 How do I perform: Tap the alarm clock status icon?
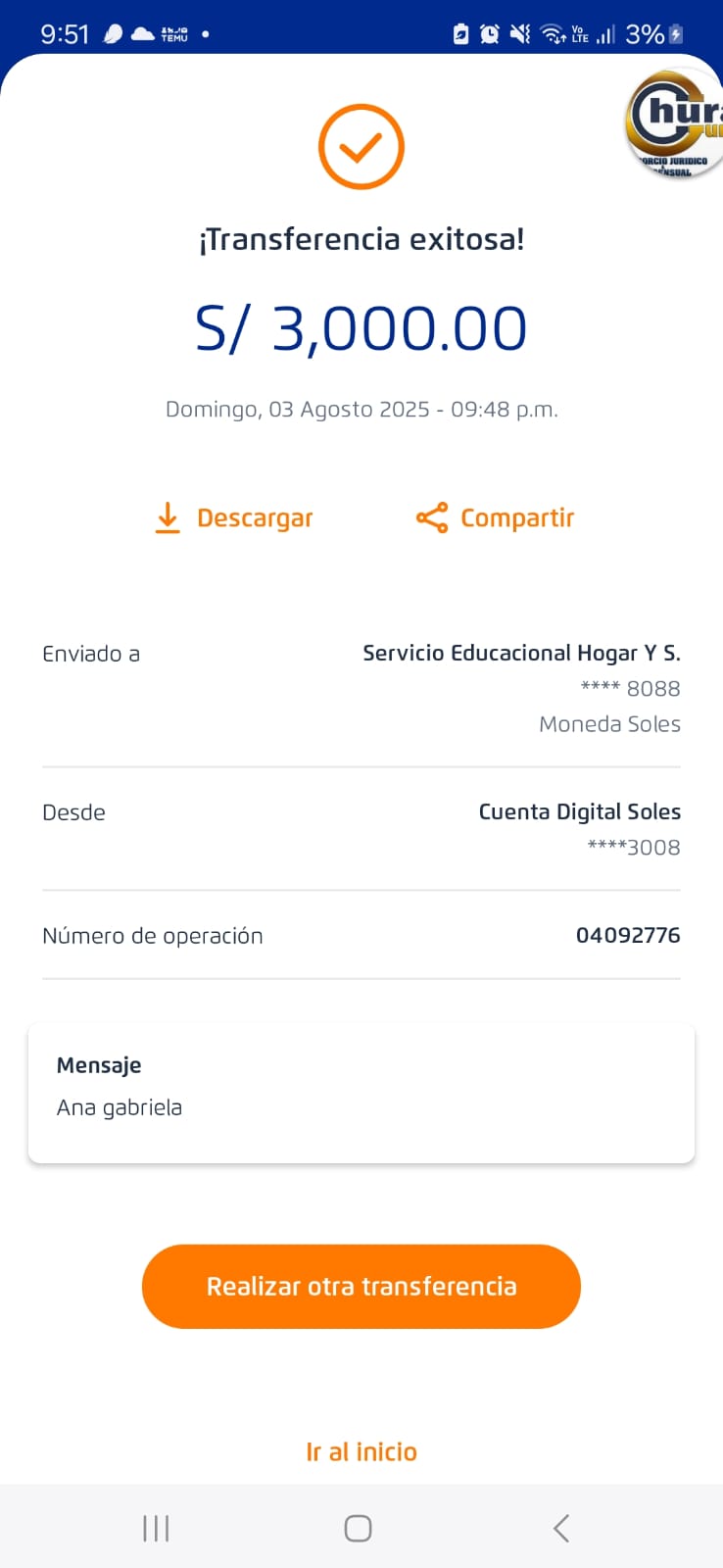(489, 34)
